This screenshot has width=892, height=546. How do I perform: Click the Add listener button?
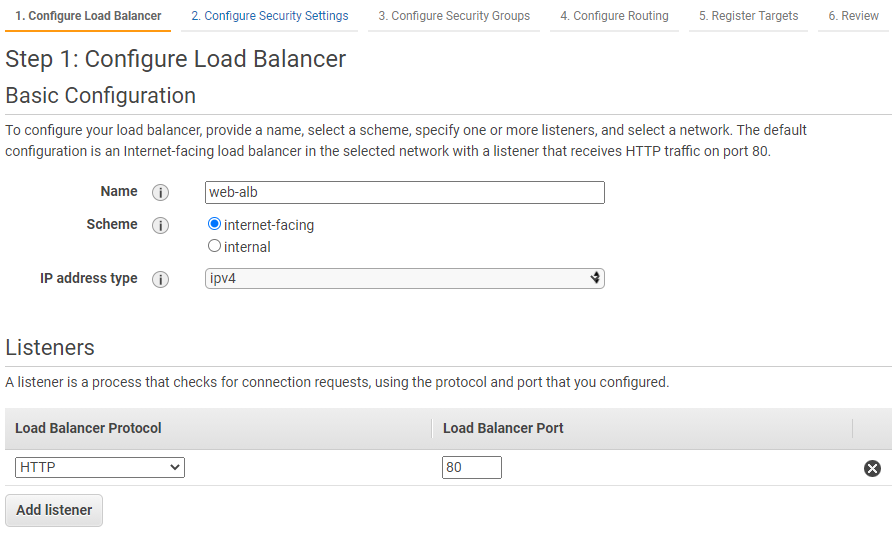point(54,510)
